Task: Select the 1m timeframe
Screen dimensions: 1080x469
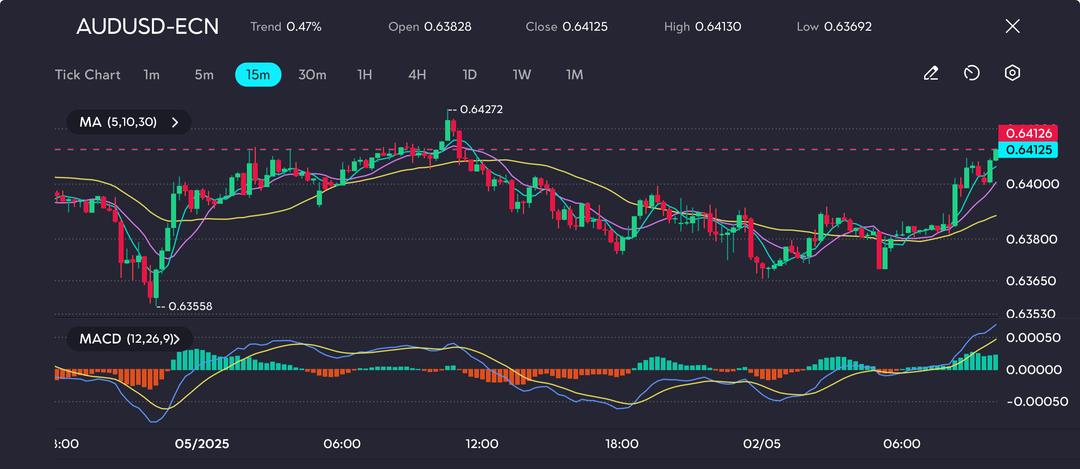Action: pyautogui.click(x=152, y=74)
